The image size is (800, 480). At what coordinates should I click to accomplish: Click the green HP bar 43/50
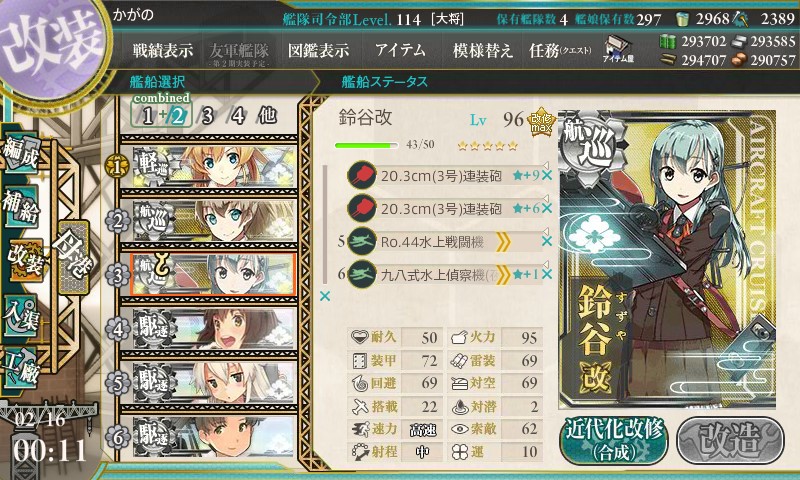[366, 145]
